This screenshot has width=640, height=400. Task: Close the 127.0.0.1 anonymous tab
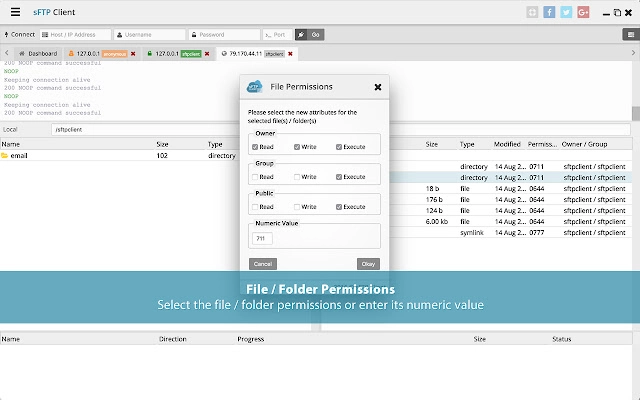coord(133,54)
